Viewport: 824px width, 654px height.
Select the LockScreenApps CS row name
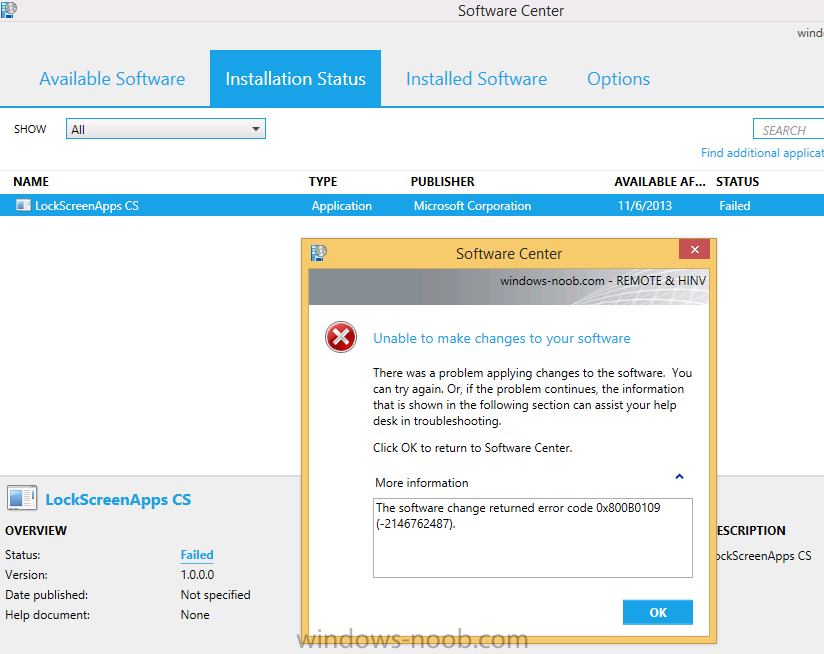(87, 206)
